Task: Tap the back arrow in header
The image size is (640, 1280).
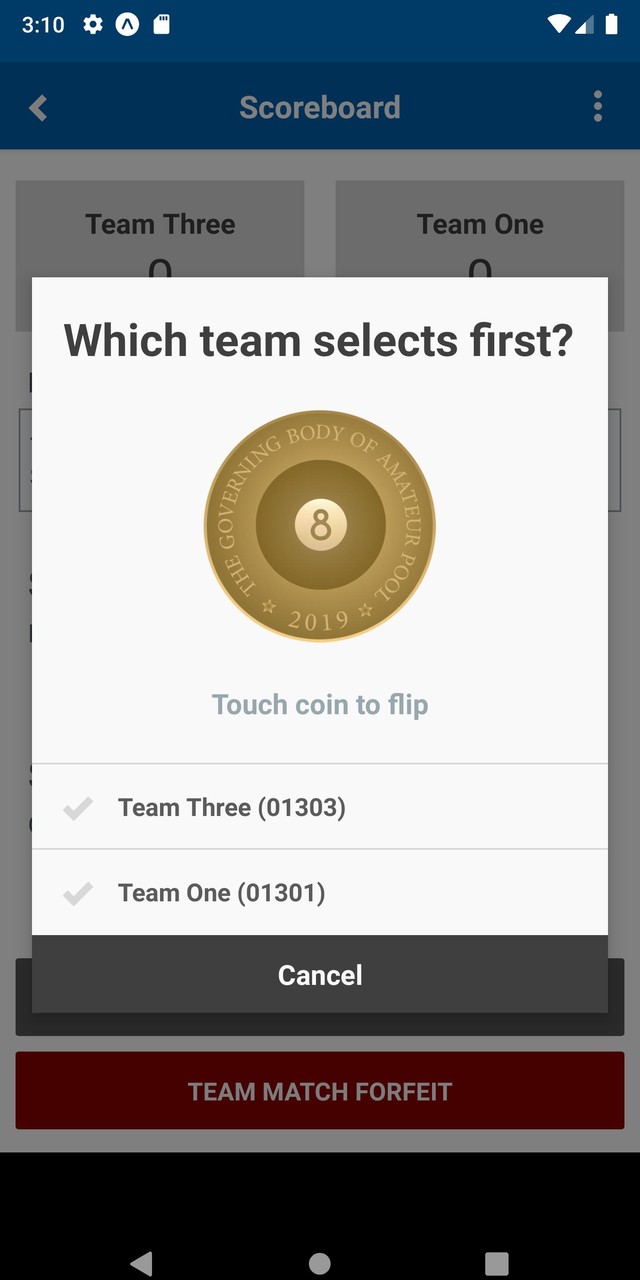Action: click(38, 107)
